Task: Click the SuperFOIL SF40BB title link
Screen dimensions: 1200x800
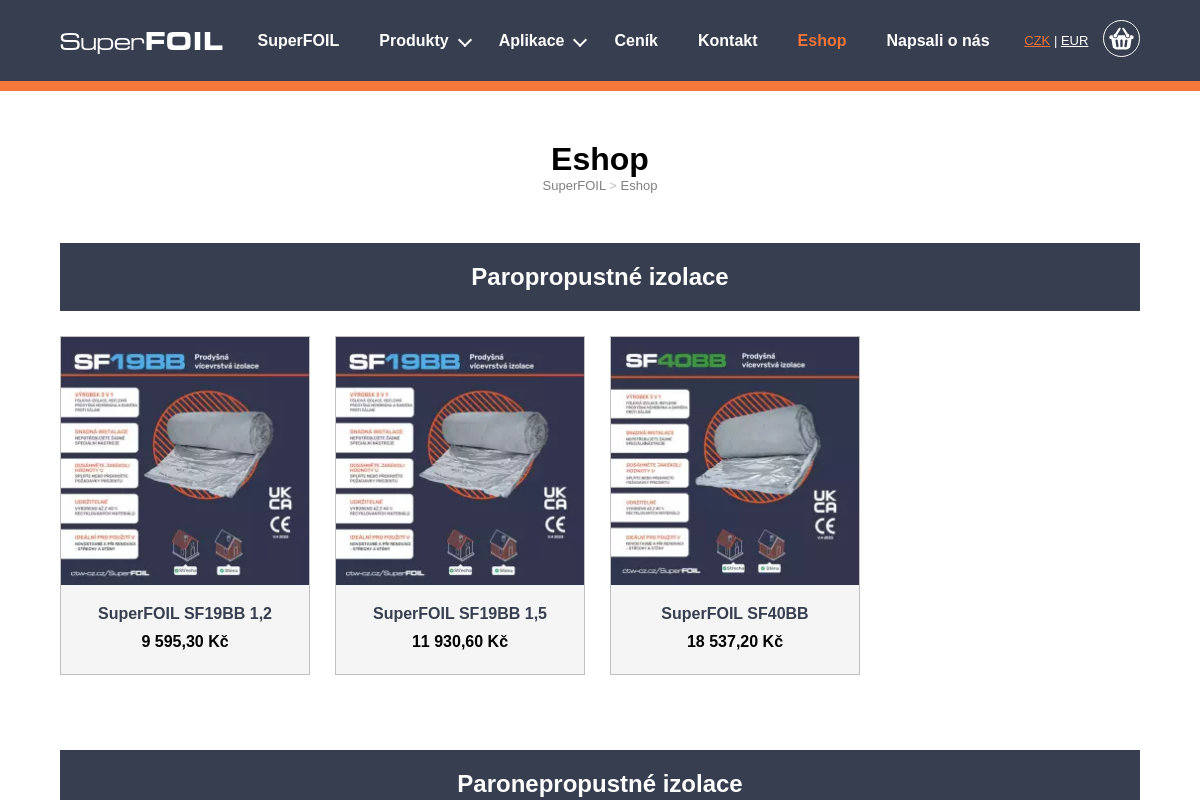Action: click(735, 614)
